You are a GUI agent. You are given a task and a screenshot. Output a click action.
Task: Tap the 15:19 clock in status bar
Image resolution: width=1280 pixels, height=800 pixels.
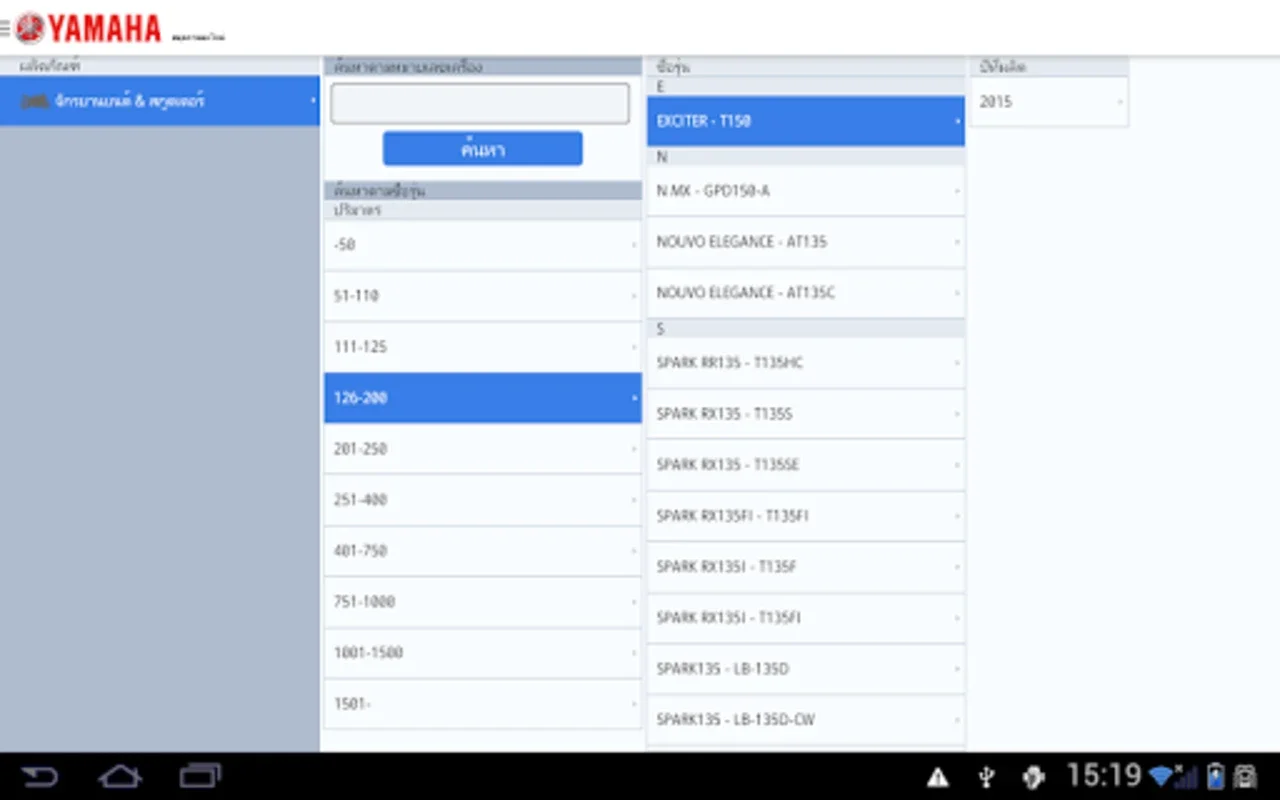click(x=1104, y=776)
